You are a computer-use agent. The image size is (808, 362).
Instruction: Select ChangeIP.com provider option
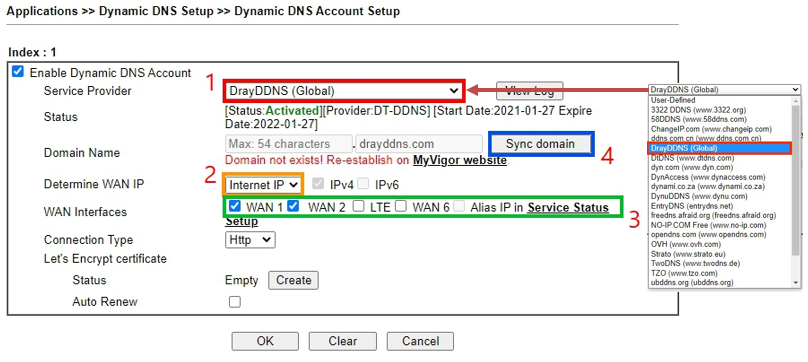click(x=711, y=129)
